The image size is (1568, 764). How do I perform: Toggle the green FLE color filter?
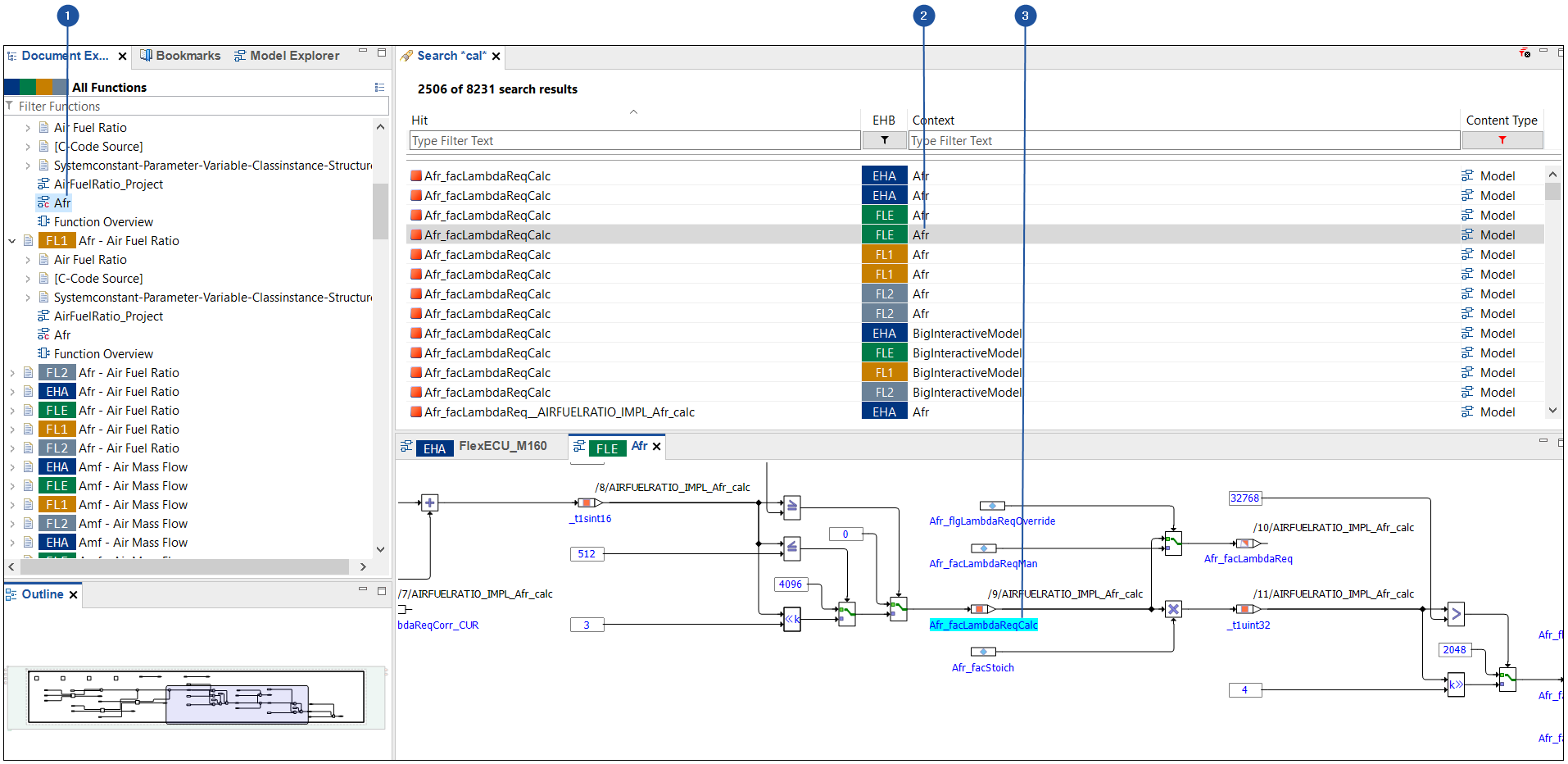pyautogui.click(x=28, y=87)
